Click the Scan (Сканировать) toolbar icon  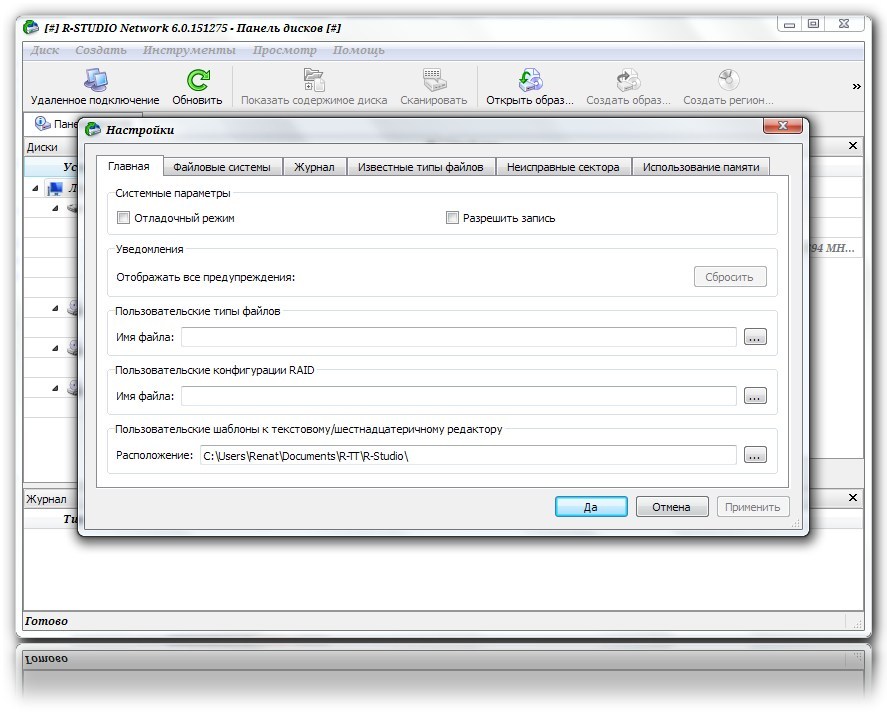click(x=433, y=80)
